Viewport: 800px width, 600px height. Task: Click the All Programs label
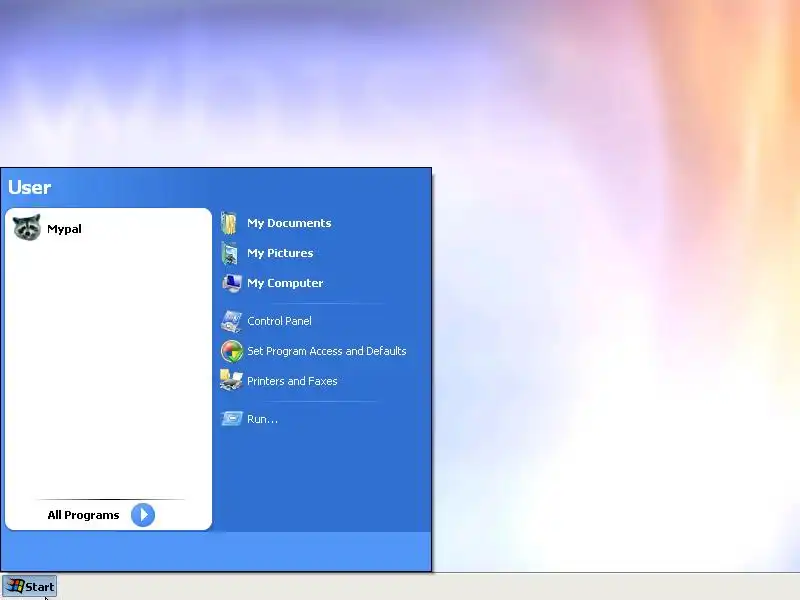83,515
